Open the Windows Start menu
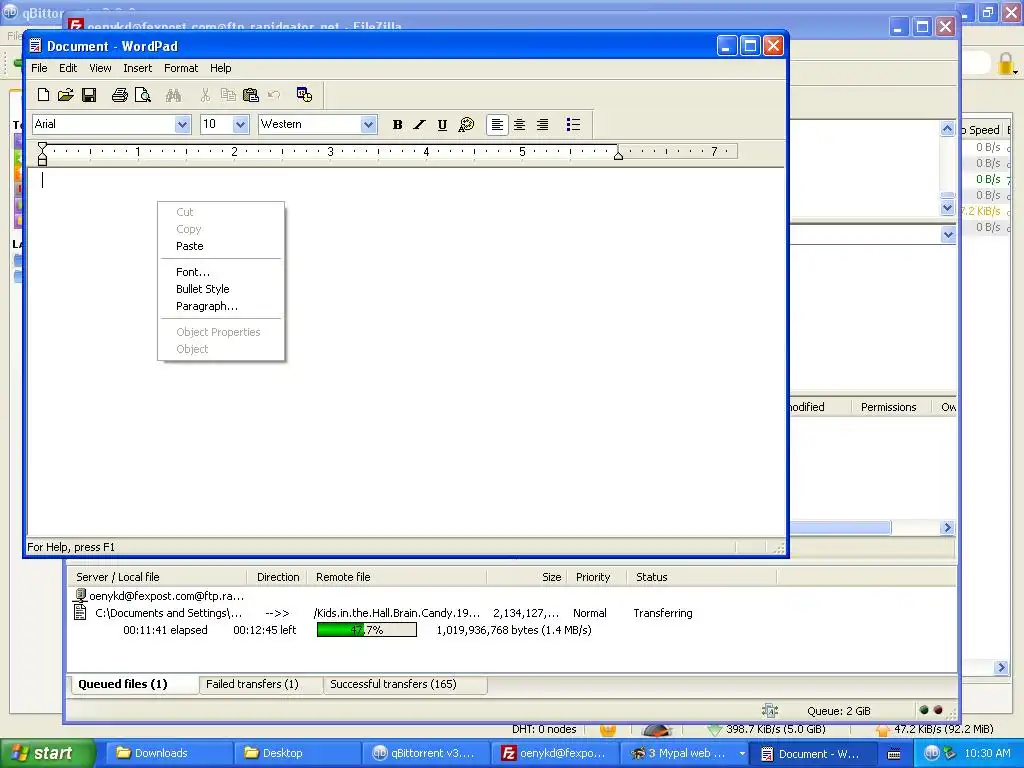Screen dimensions: 1024x768 point(48,754)
